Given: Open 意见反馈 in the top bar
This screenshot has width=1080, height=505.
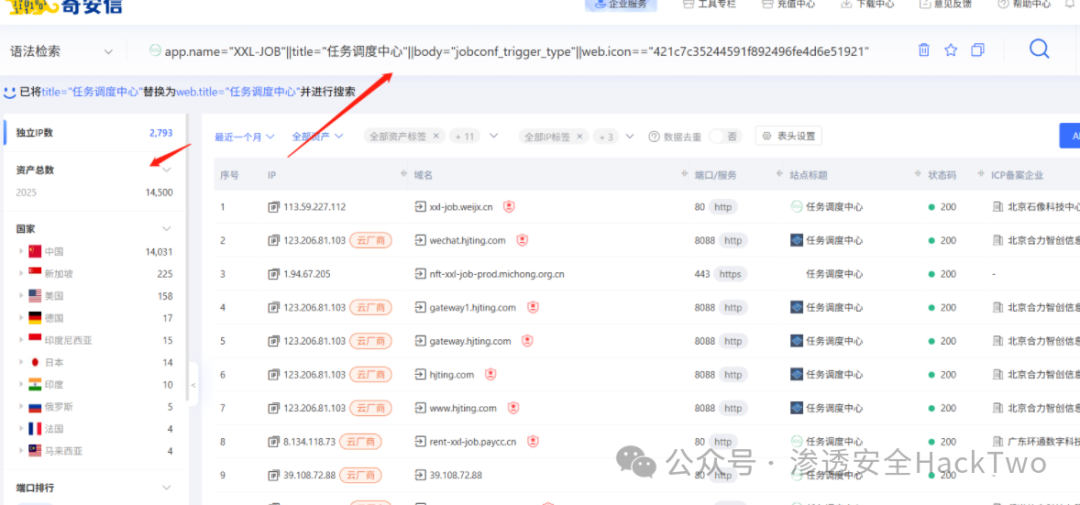Looking at the screenshot, I should (x=946, y=4).
